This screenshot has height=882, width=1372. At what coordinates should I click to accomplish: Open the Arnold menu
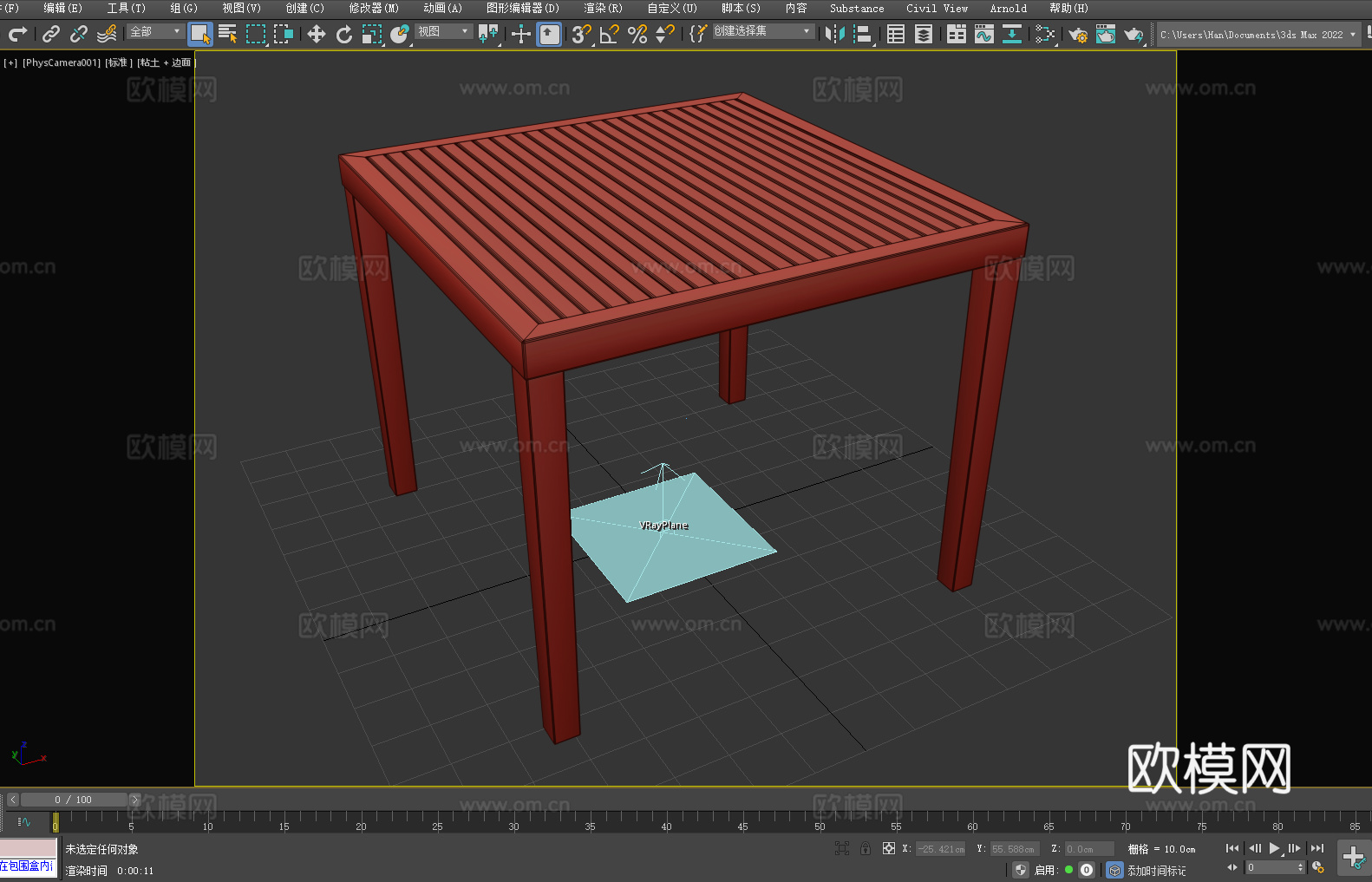tap(1009, 8)
